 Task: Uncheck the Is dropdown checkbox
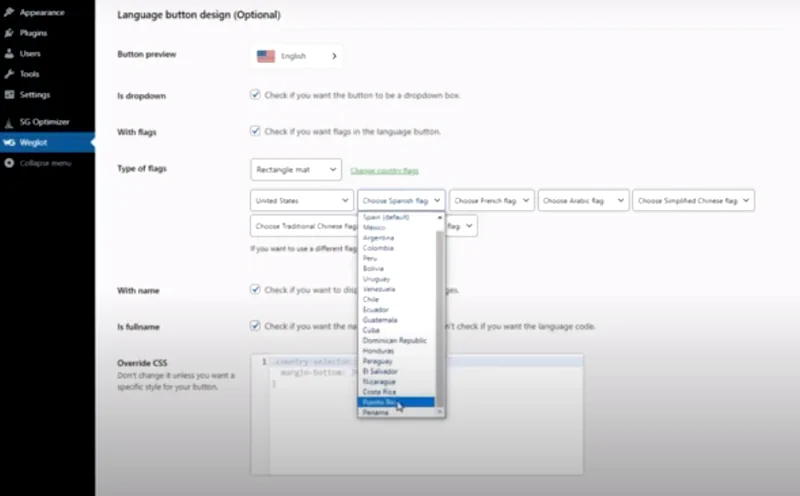point(255,95)
